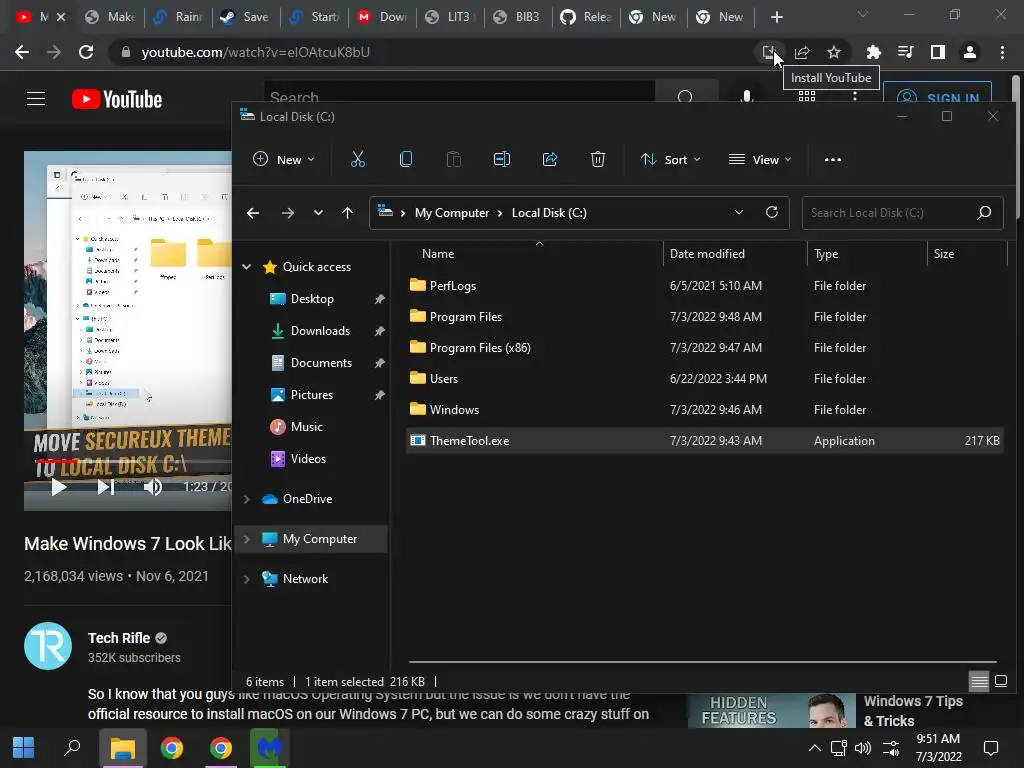Go forward in File Explorer navigation
This screenshot has height=768, width=1024.
(287, 213)
